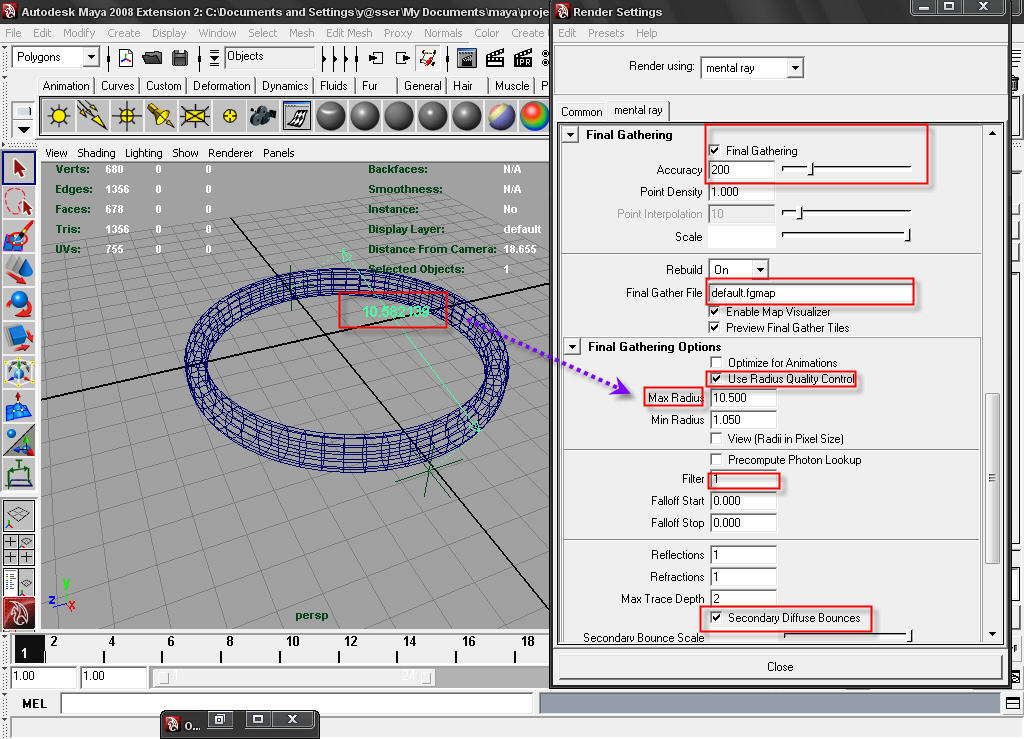Screen dimensions: 1024x739
Task: Click the Maya logo under layout buttons
Action: 19,614
